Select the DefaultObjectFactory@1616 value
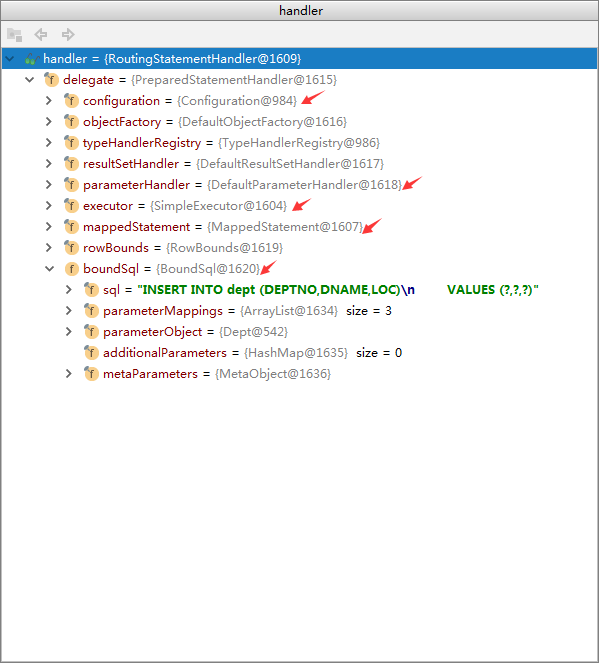 point(263,122)
